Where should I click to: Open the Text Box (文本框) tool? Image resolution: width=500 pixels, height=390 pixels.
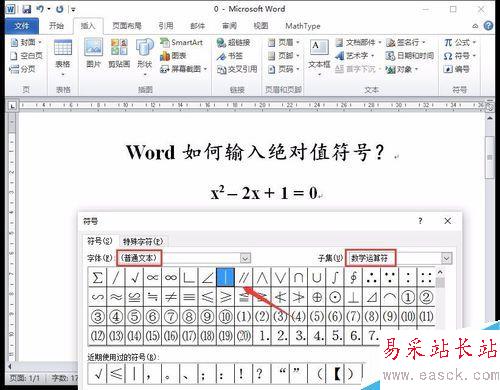click(x=319, y=57)
